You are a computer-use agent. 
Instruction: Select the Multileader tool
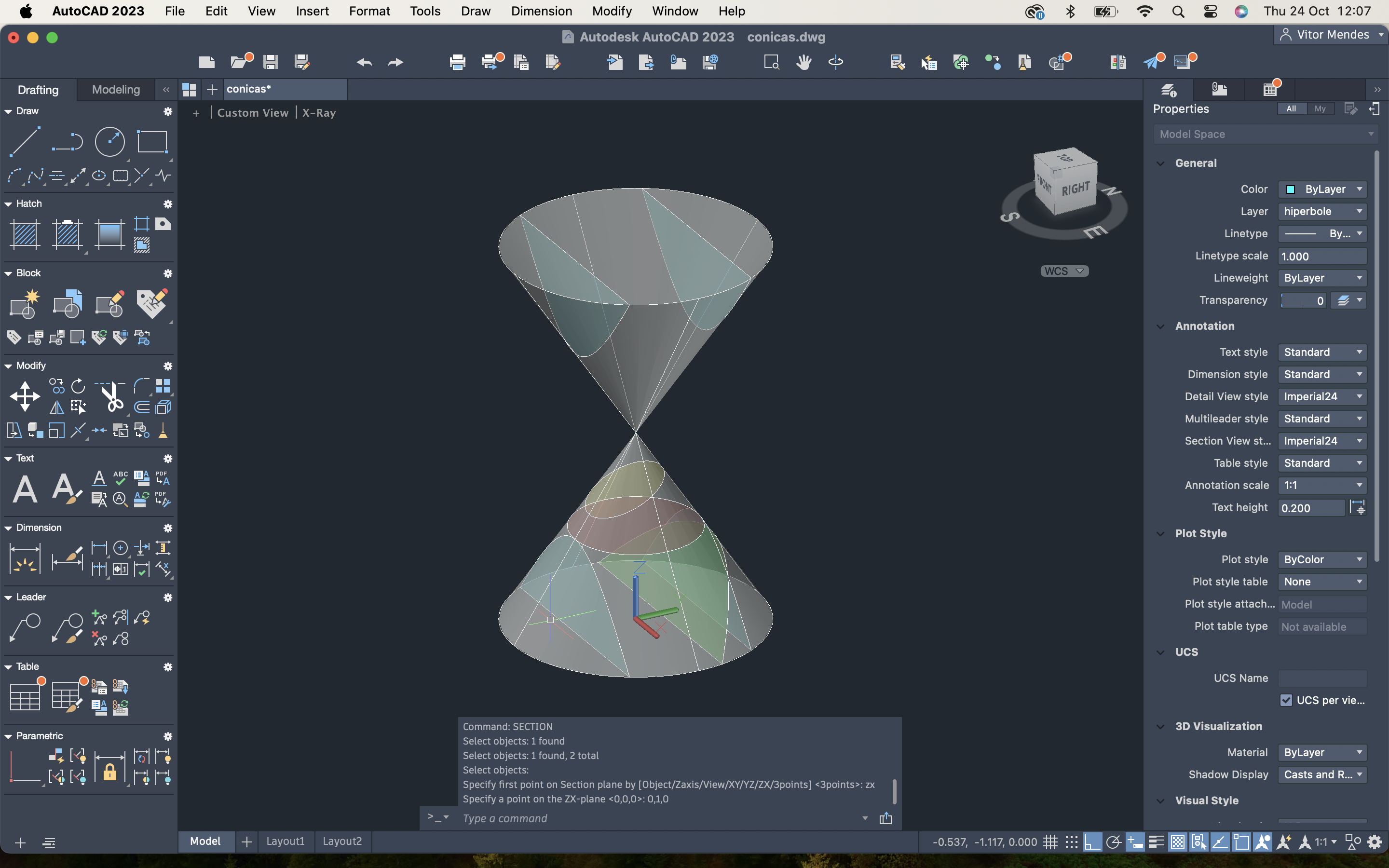click(x=25, y=628)
